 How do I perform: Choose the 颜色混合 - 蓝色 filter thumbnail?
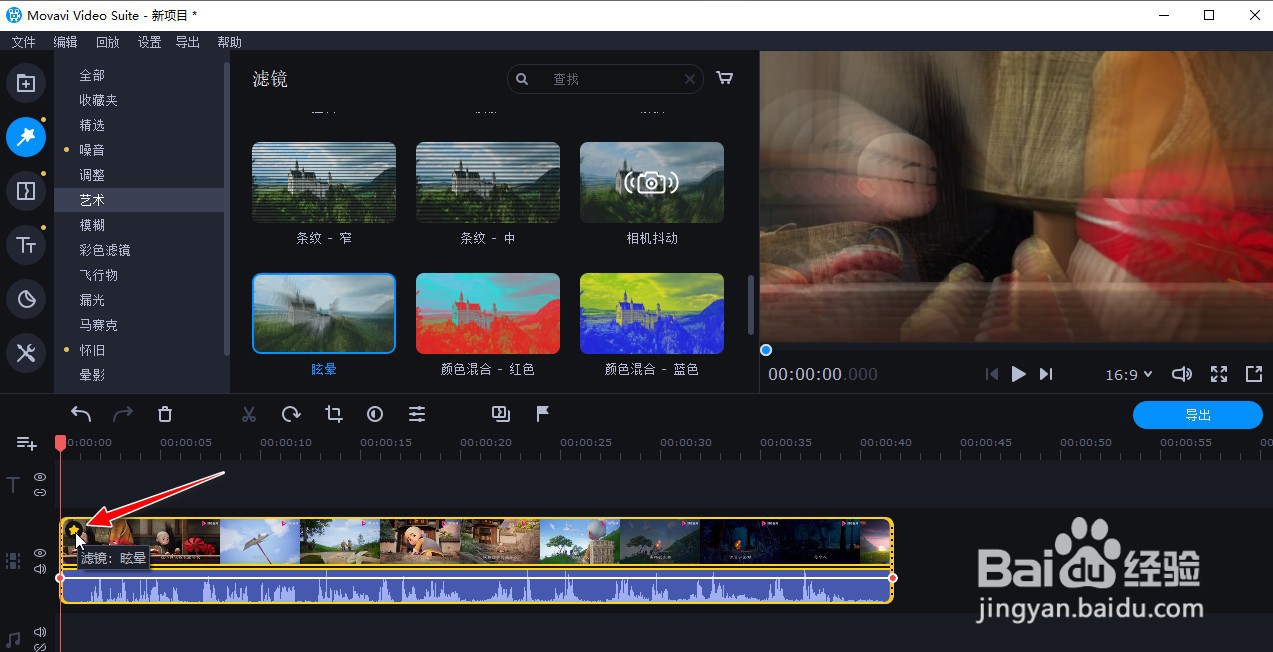tap(652, 313)
